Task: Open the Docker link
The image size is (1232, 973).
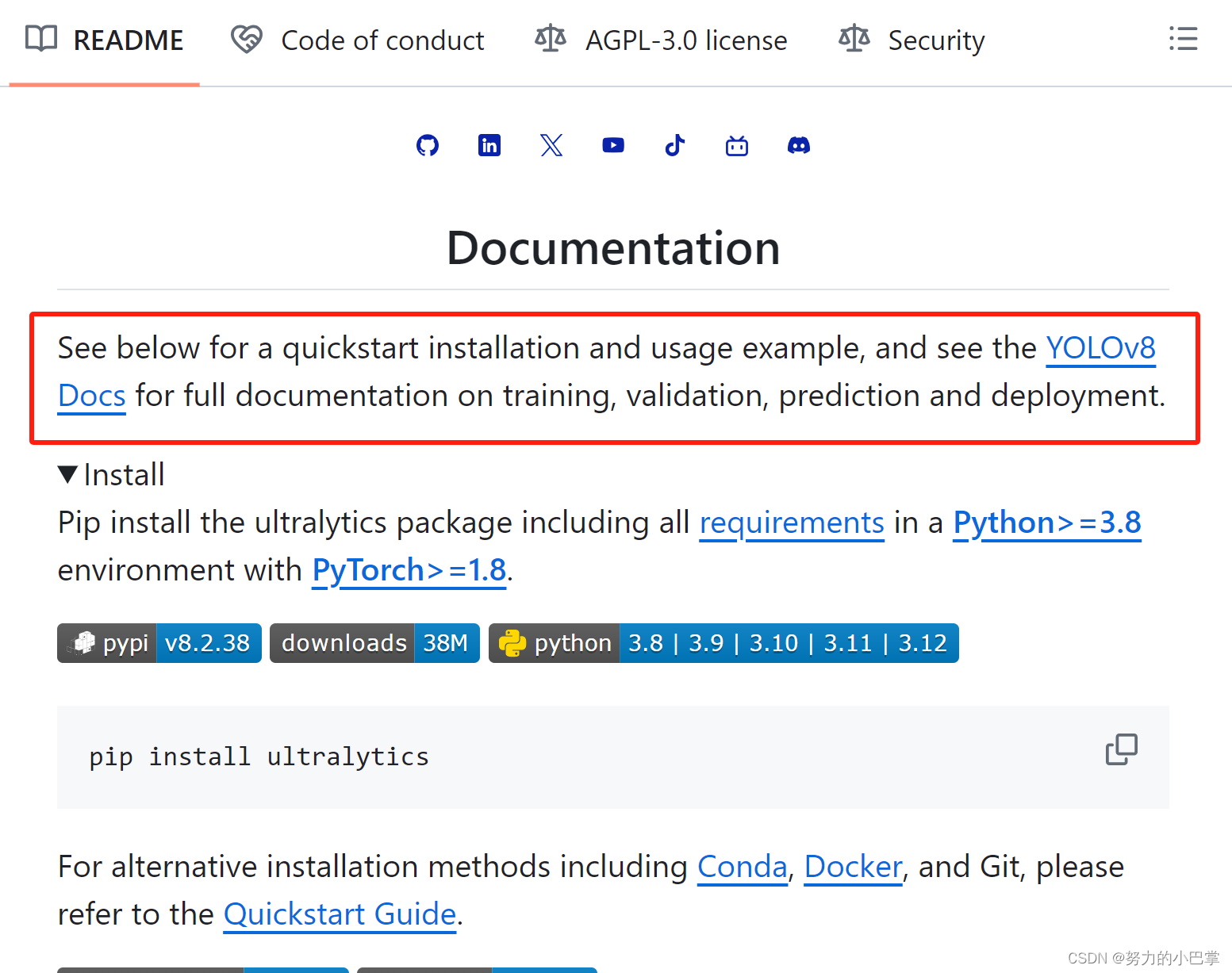Action: click(x=854, y=867)
